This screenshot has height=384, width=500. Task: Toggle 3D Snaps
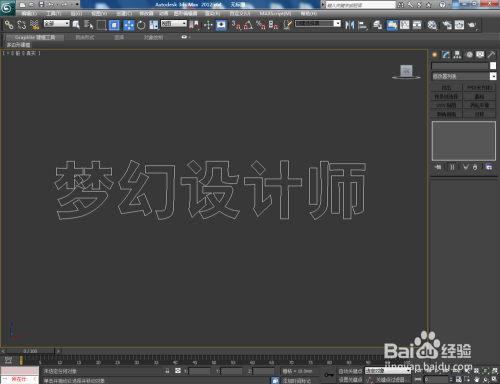coord(236,25)
